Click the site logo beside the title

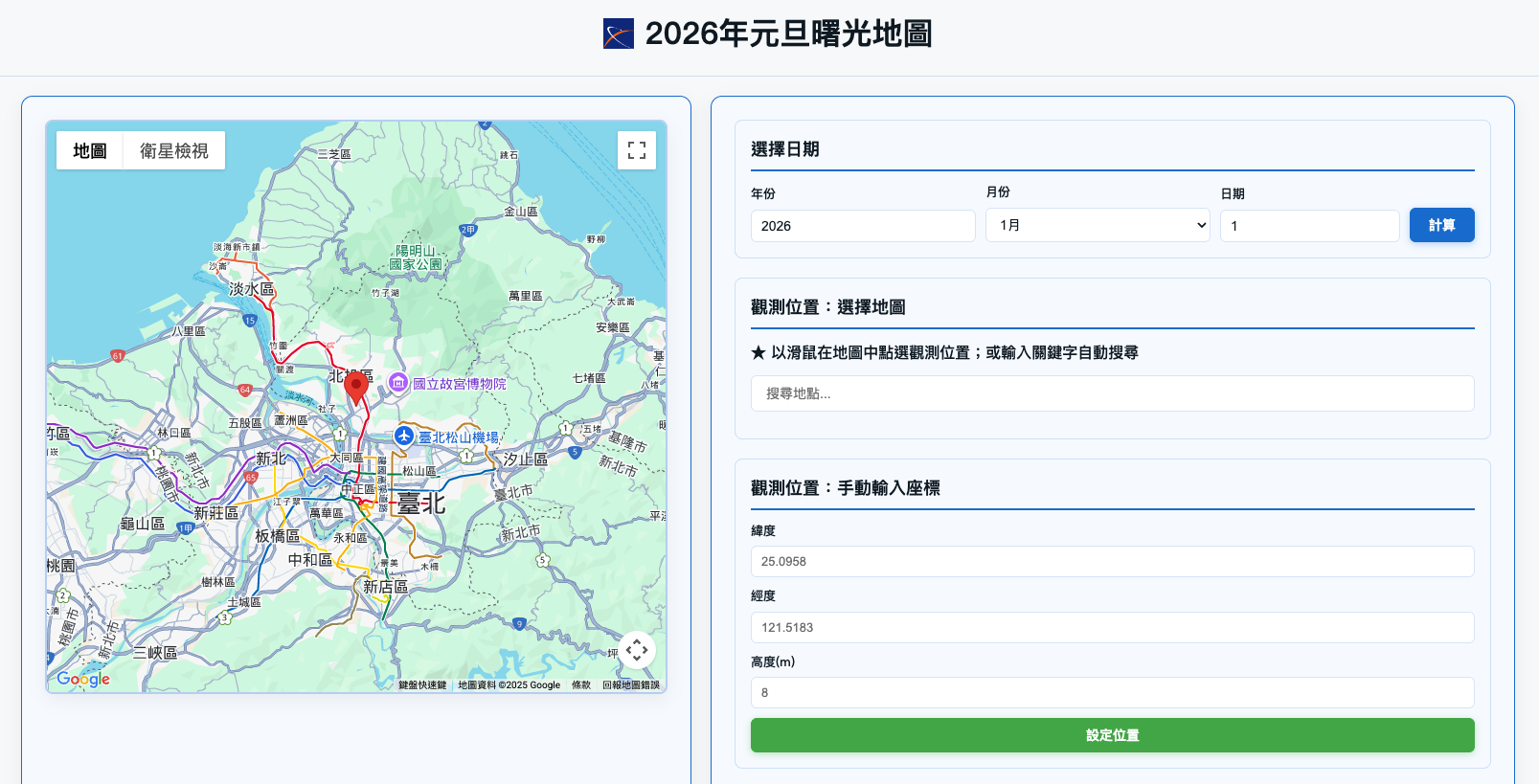(619, 34)
